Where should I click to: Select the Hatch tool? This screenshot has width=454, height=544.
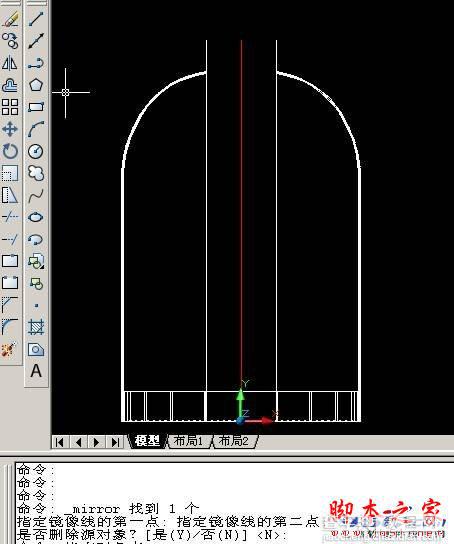36,327
